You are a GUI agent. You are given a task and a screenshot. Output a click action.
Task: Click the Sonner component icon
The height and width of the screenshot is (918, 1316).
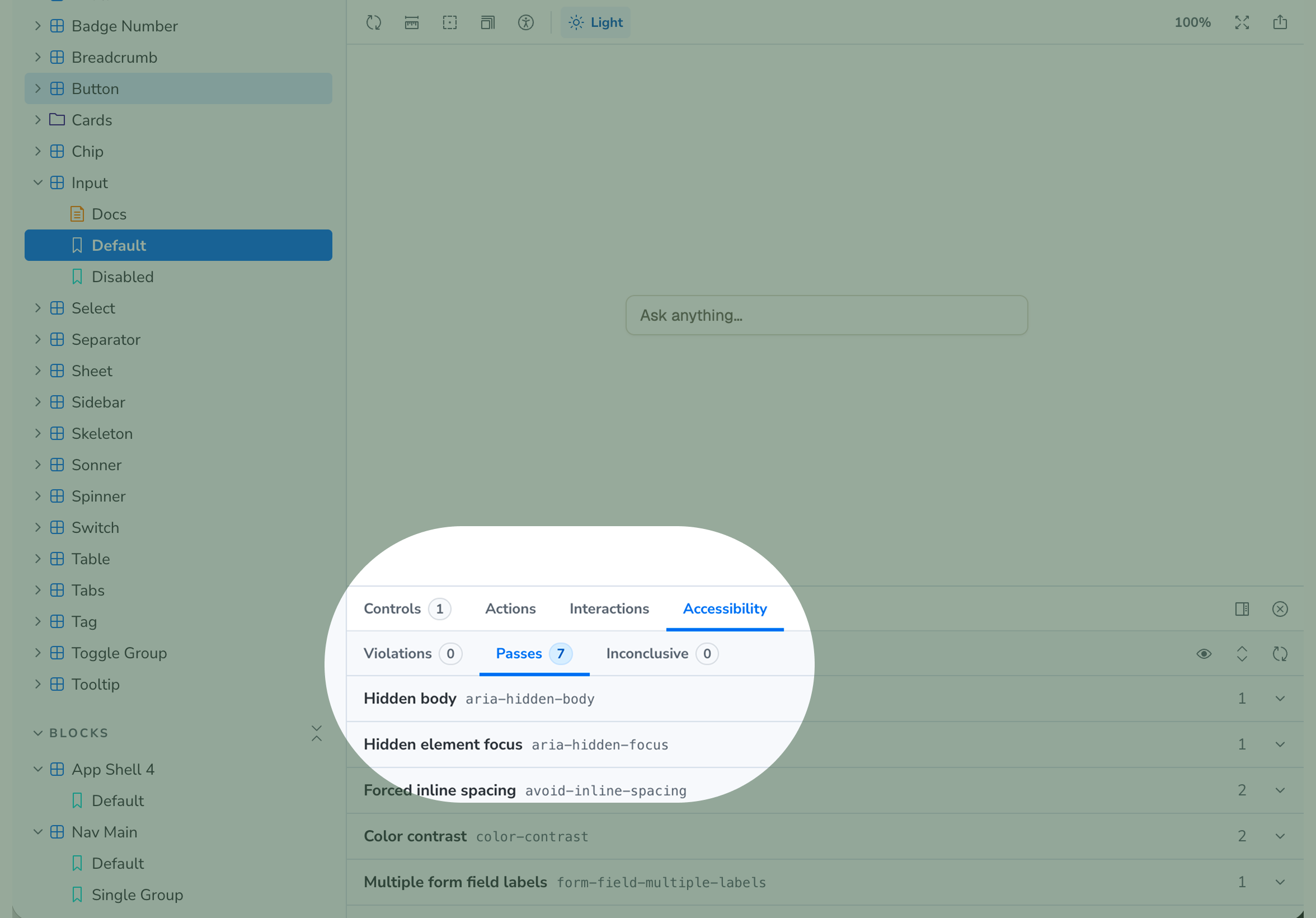[x=57, y=465]
